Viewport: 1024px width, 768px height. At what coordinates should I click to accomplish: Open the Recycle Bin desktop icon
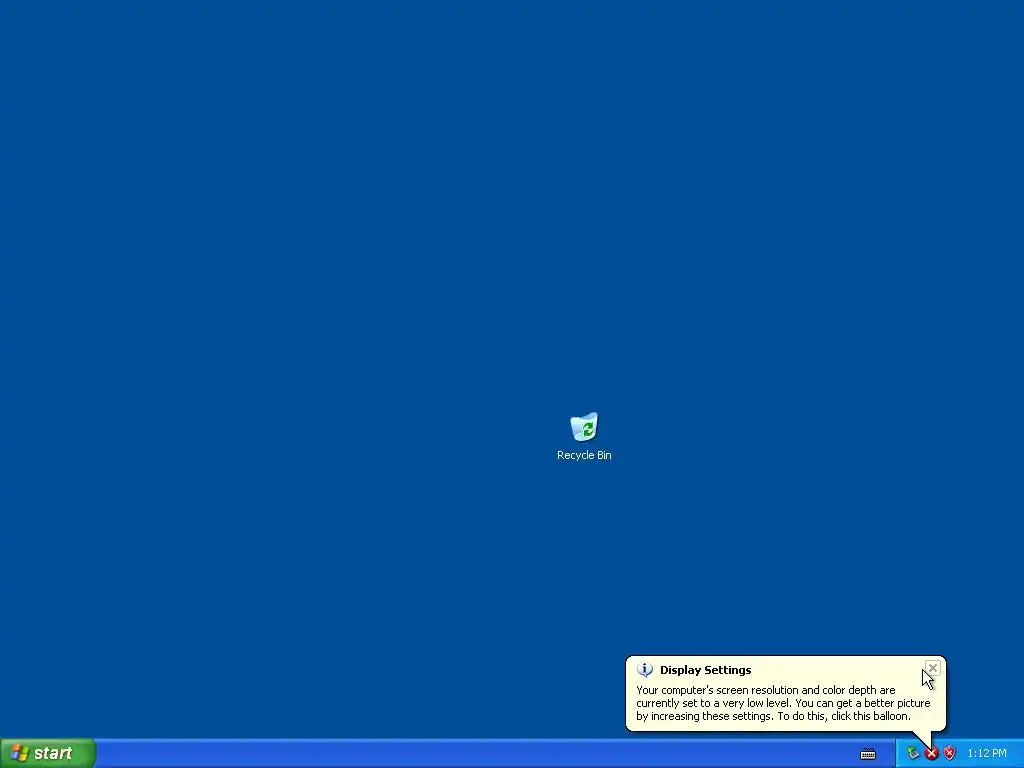584,427
